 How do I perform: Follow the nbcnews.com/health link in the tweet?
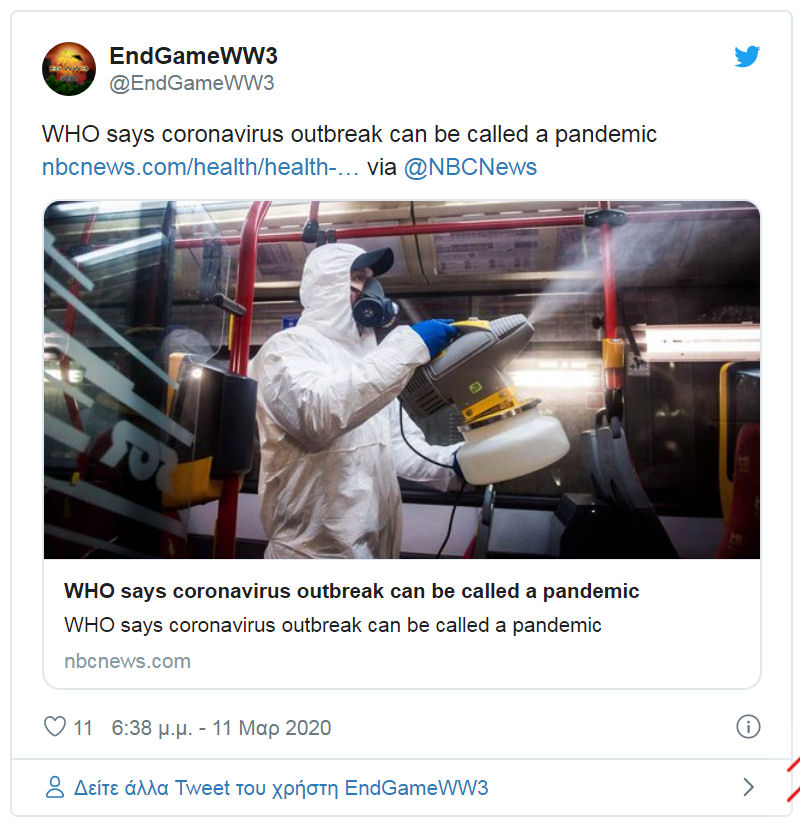coord(200,168)
